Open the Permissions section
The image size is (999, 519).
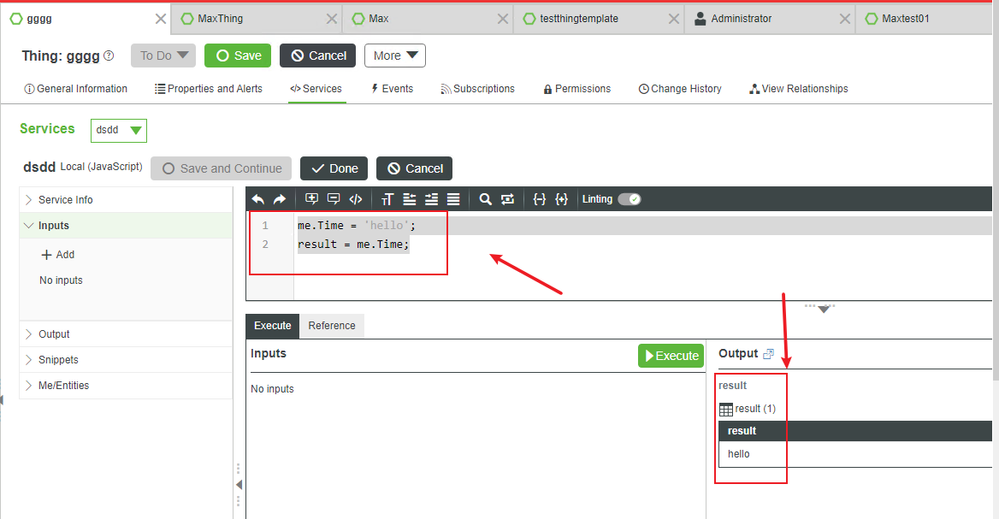pyautogui.click(x=577, y=89)
